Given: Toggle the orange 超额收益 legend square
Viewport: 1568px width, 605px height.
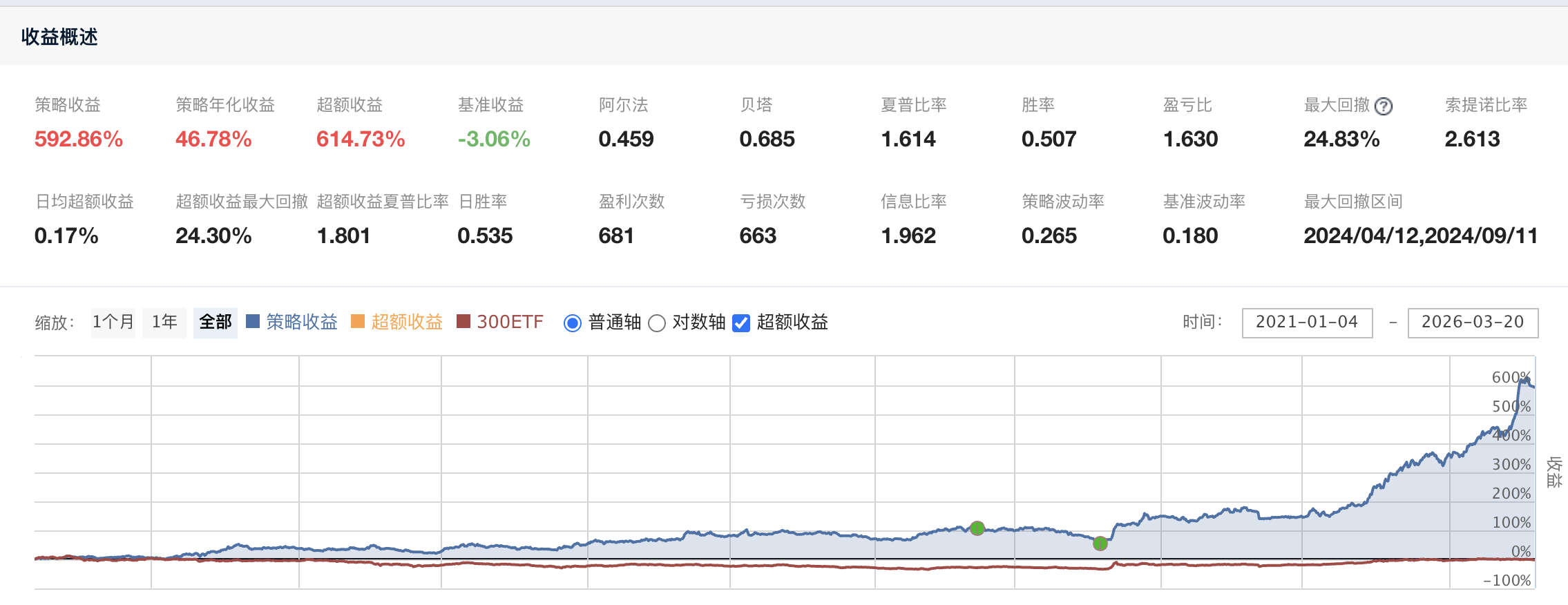Looking at the screenshot, I should [x=358, y=322].
